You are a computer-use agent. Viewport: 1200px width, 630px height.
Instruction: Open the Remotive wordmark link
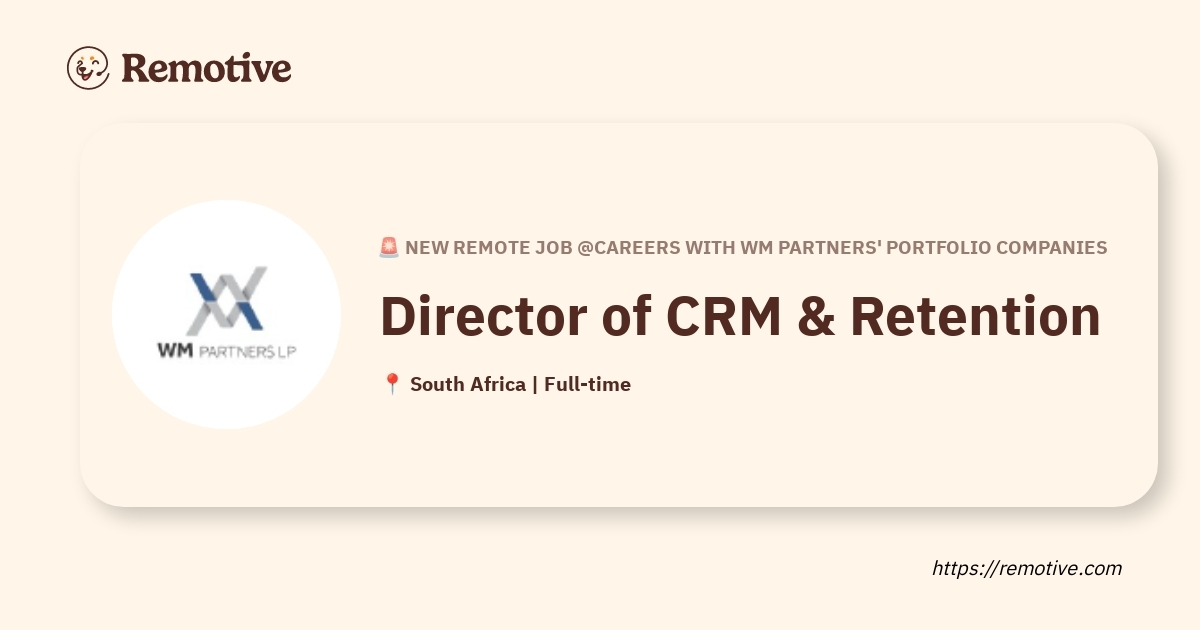point(206,68)
